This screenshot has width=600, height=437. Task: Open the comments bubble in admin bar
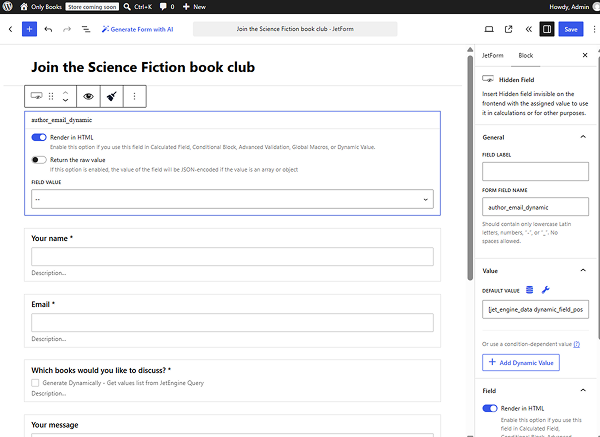tap(167, 7)
